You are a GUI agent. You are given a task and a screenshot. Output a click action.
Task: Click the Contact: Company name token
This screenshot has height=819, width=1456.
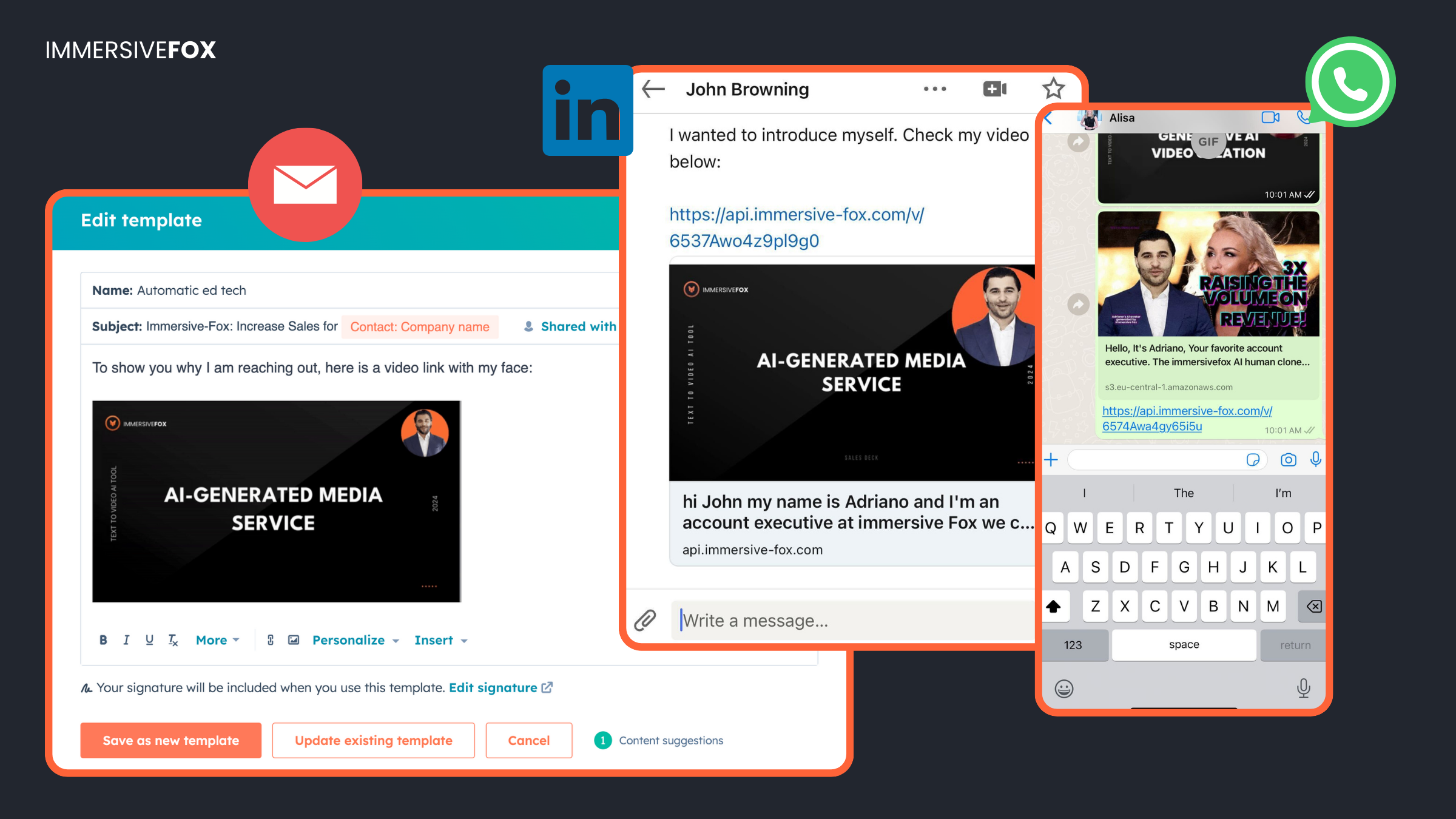click(420, 327)
